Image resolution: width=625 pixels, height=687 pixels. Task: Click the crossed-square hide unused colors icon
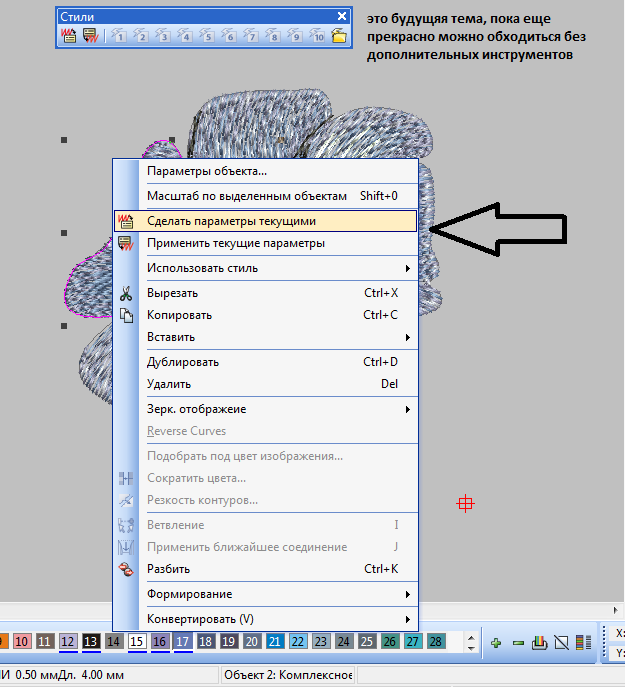pos(561,643)
